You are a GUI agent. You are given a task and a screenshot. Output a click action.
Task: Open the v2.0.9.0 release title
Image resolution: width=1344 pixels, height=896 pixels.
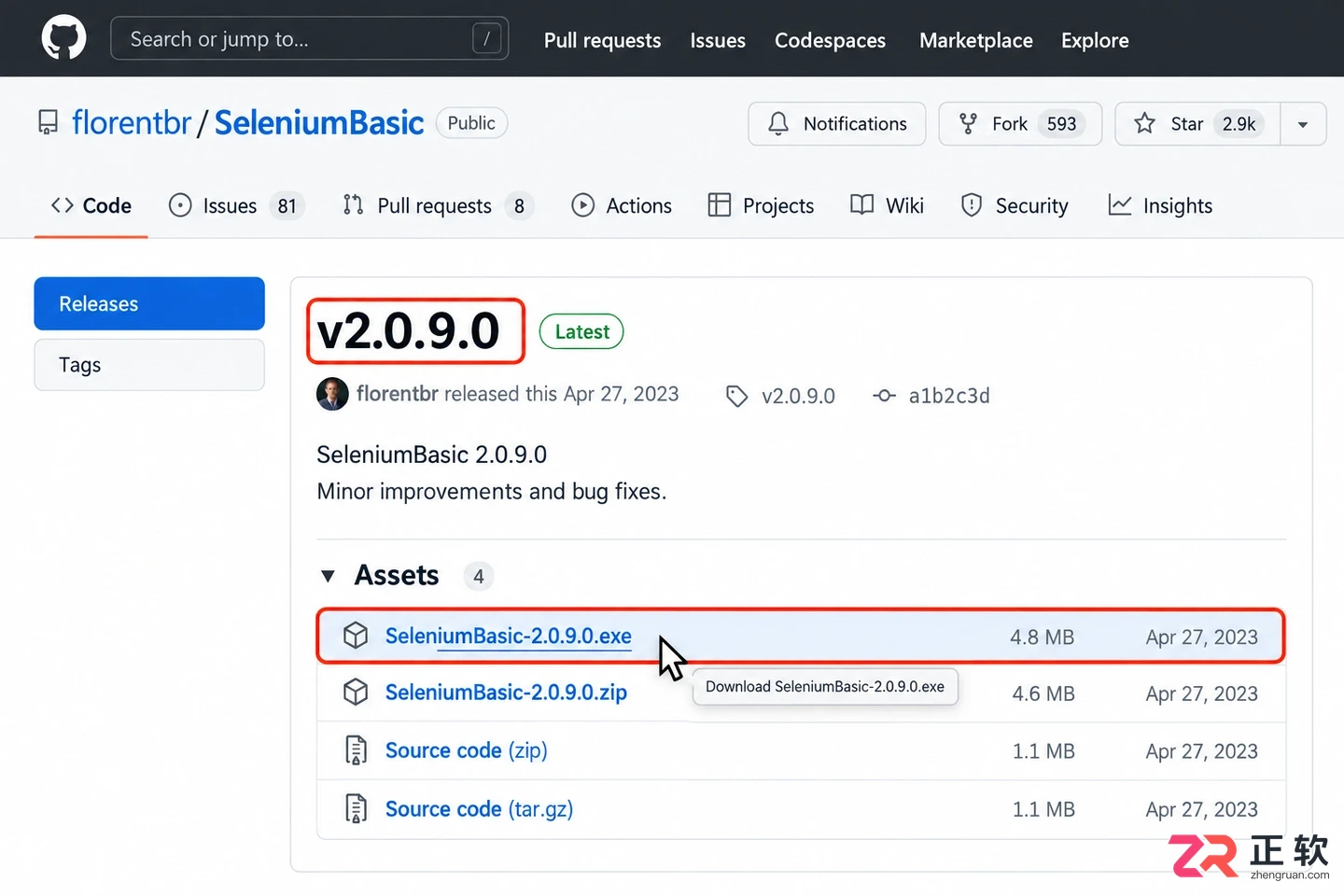pyautogui.click(x=409, y=331)
